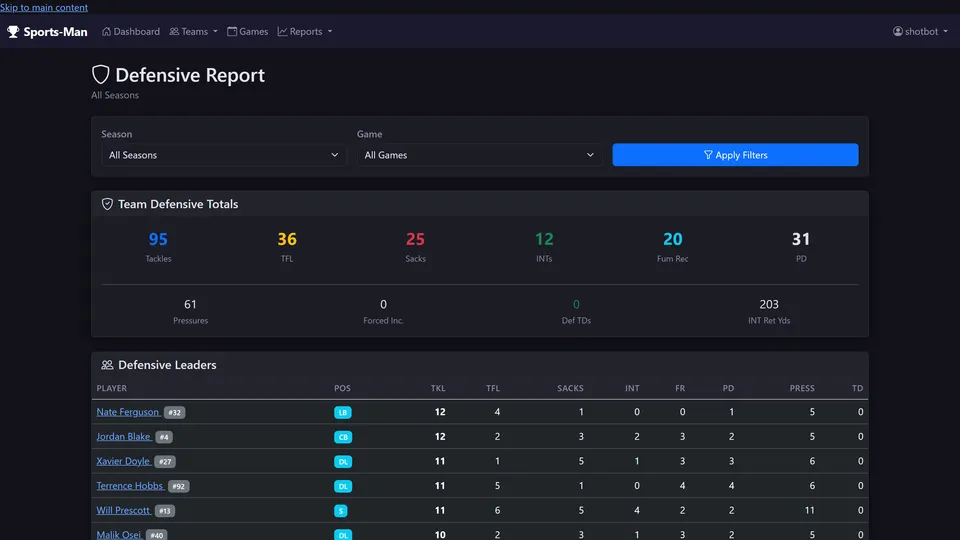Open the Game dropdown showing All Games

click(479, 155)
